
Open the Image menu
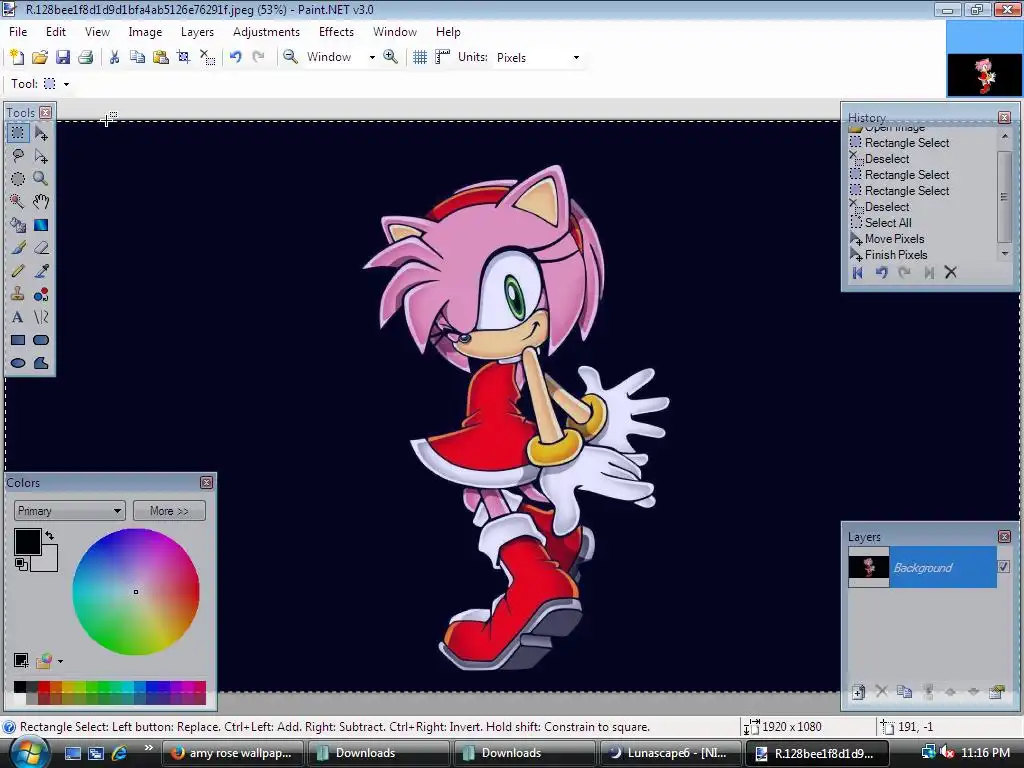click(x=145, y=32)
